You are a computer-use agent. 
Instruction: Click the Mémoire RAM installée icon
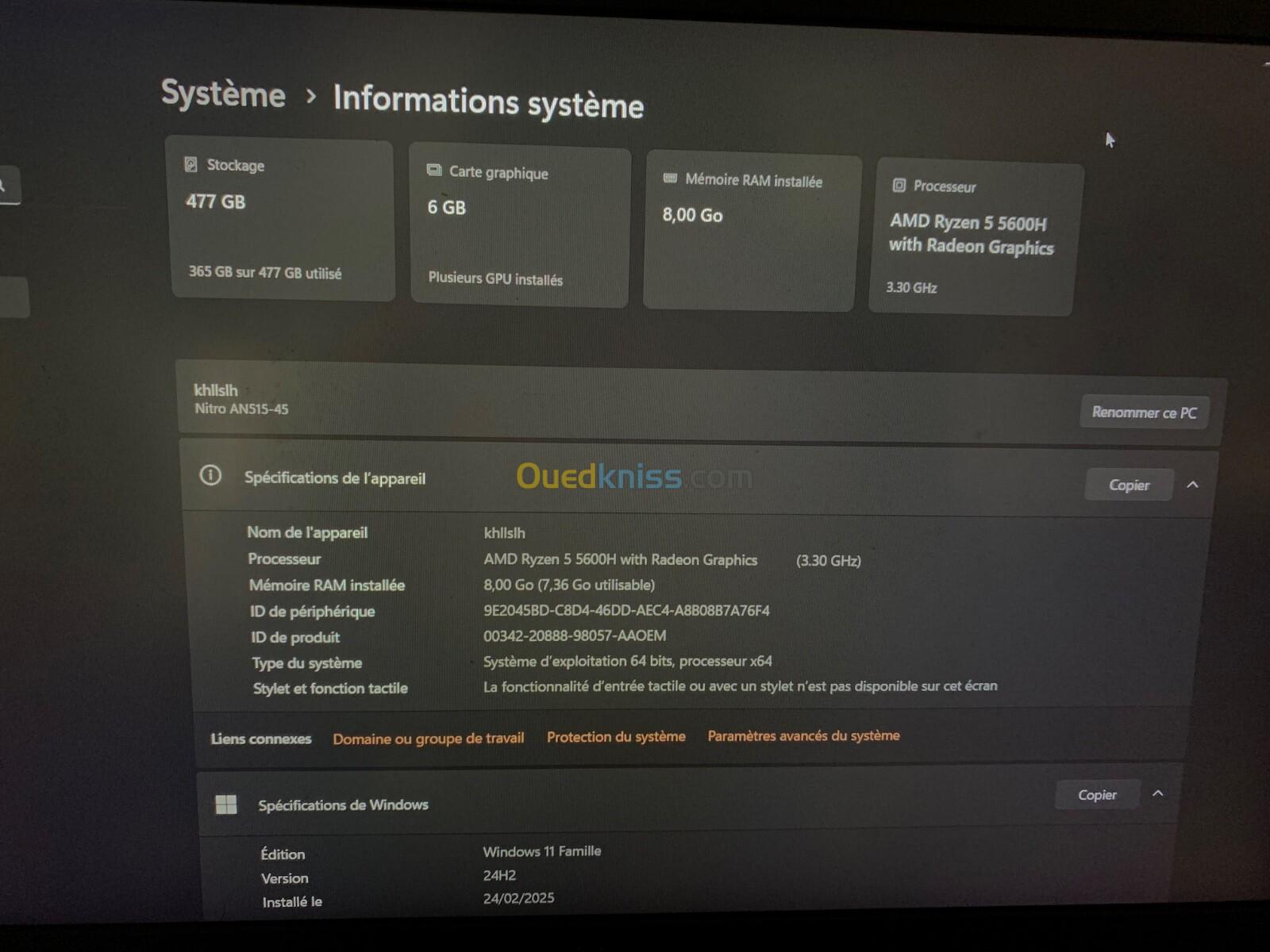pyautogui.click(x=670, y=178)
